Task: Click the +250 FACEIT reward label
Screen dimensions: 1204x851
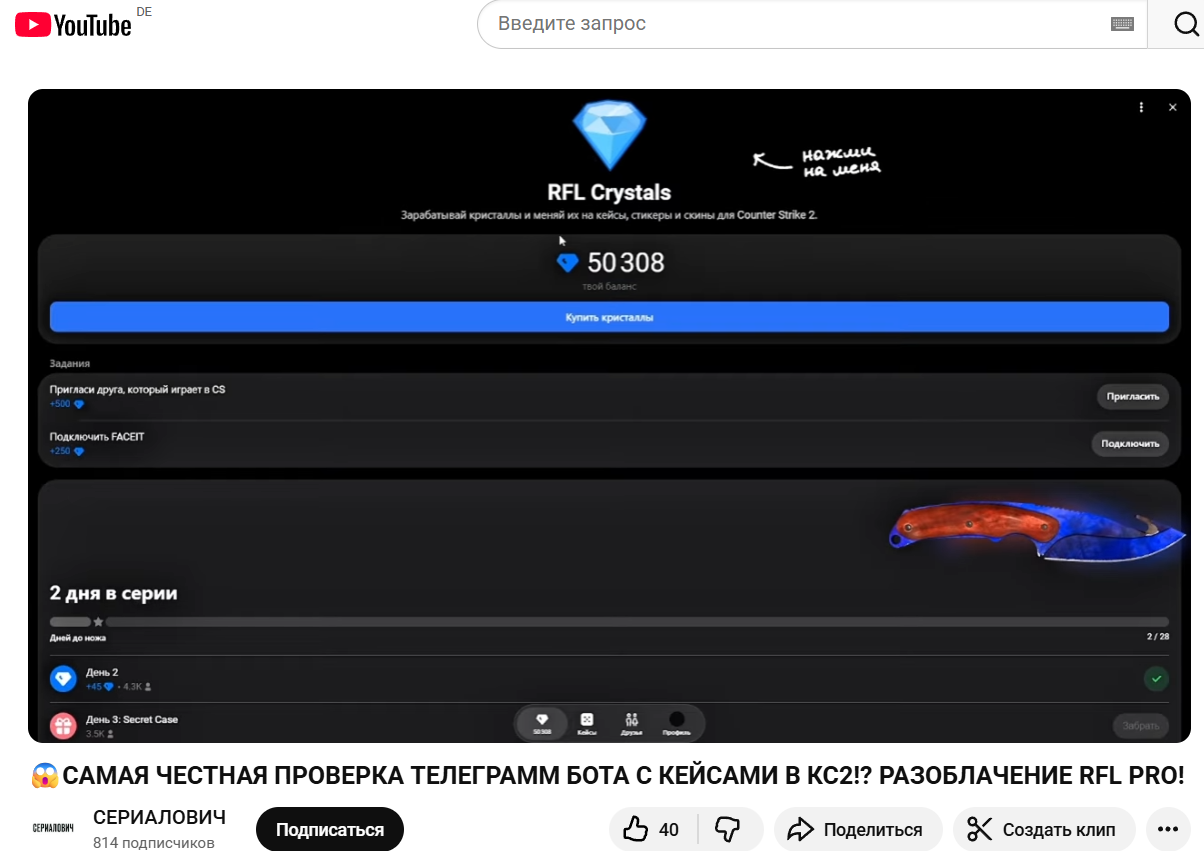Action: pos(66,451)
